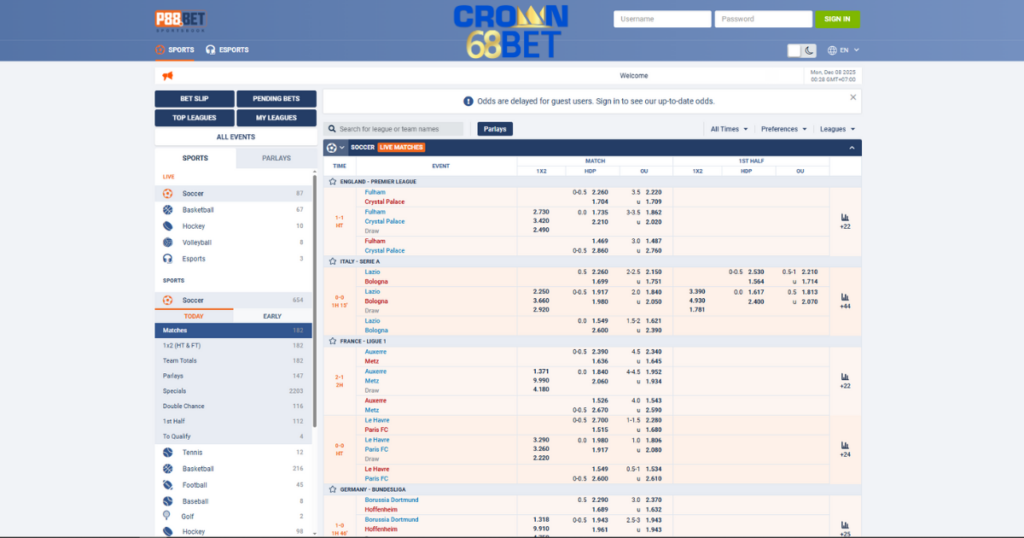Click the Tennis ball icon in sidebar

click(x=167, y=452)
